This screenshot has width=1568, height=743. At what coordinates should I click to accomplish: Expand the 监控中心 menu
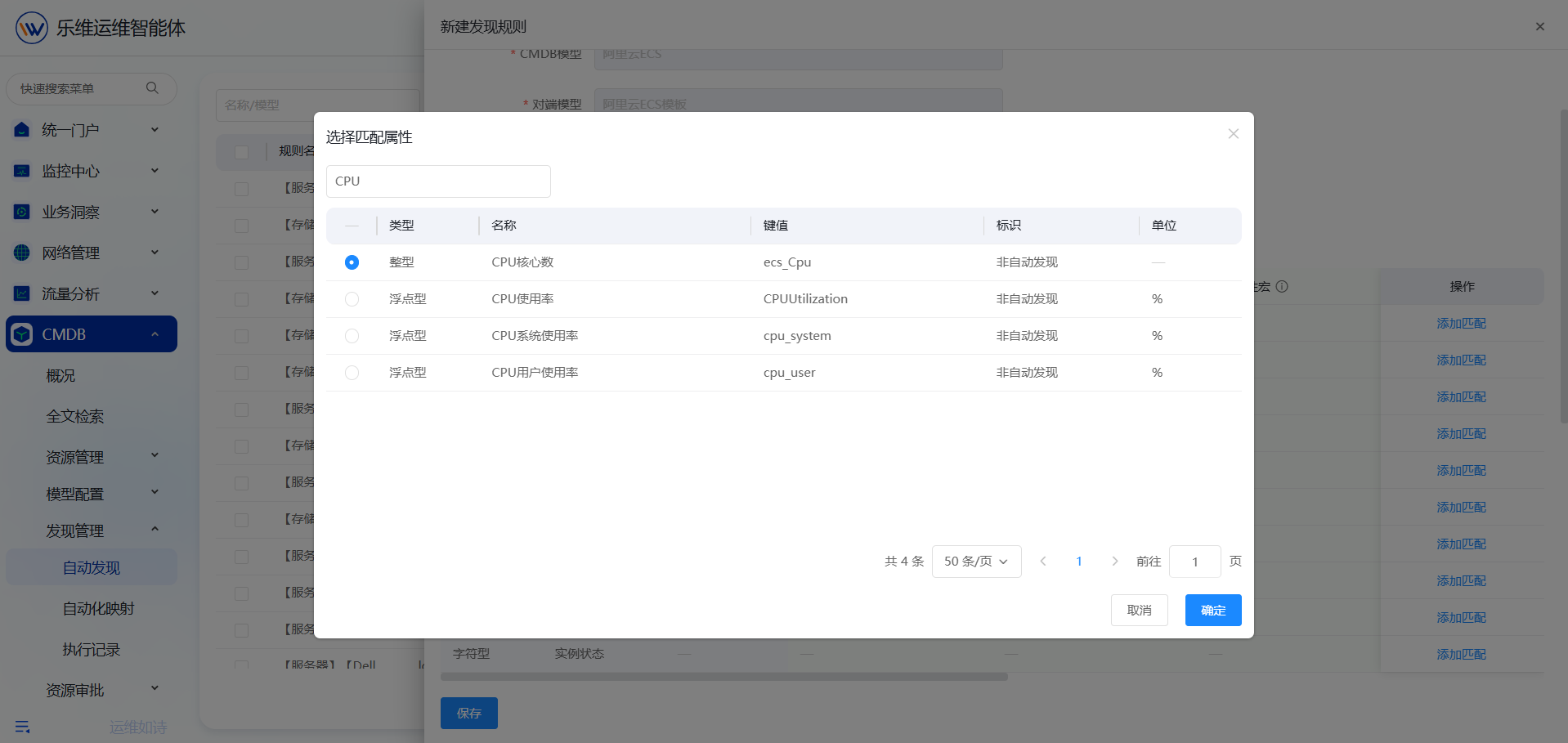coord(155,170)
